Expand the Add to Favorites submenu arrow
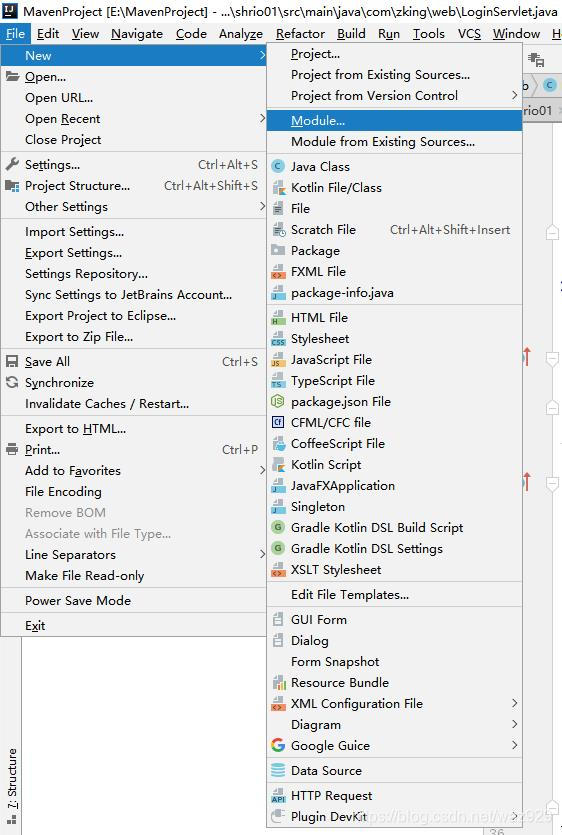The width and height of the screenshot is (562, 835). point(262,470)
